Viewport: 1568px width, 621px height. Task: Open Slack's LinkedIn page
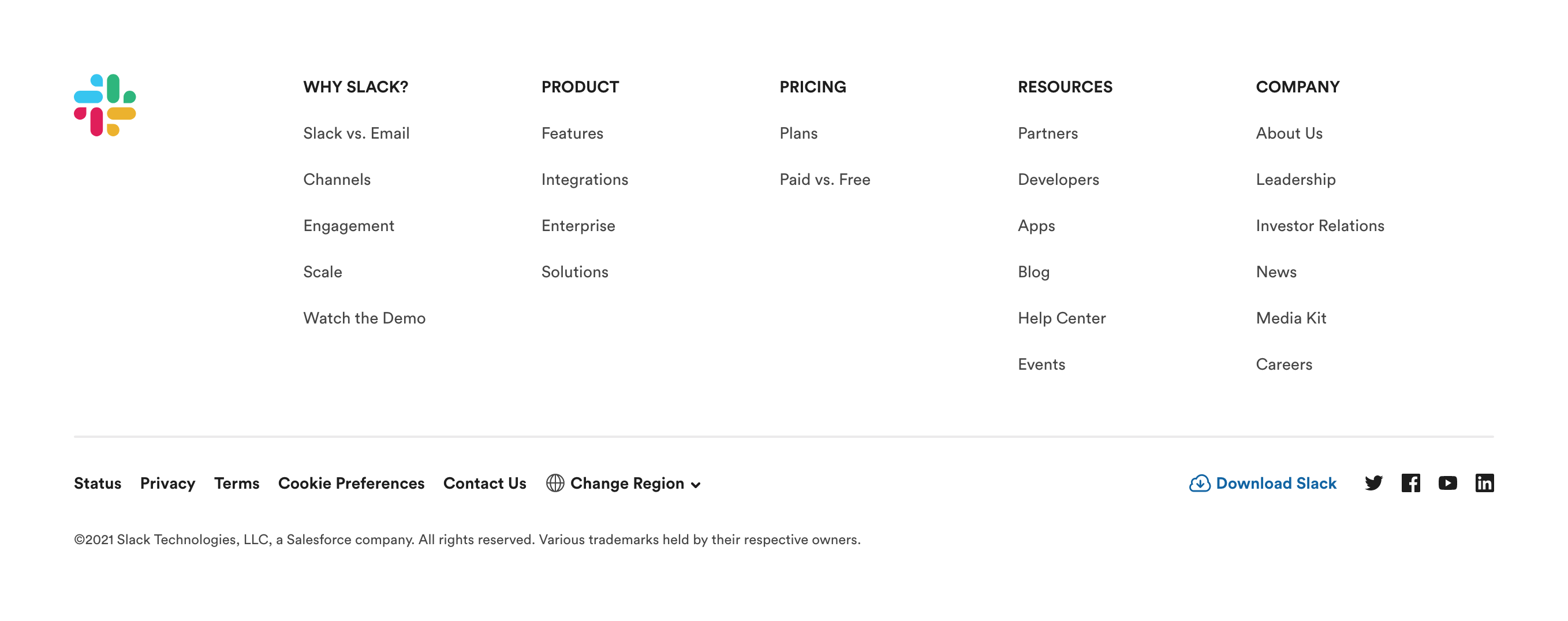pos(1485,483)
